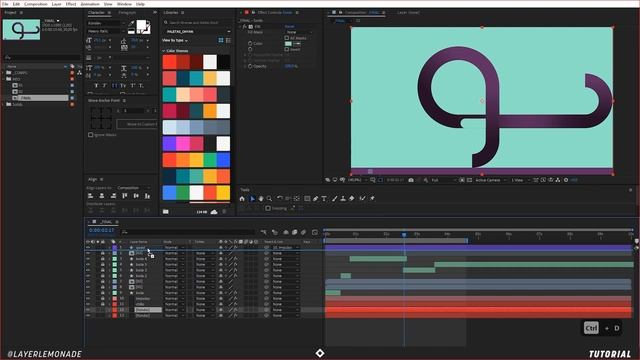
Task: Click the Libraries search field
Action: pos(198,23)
